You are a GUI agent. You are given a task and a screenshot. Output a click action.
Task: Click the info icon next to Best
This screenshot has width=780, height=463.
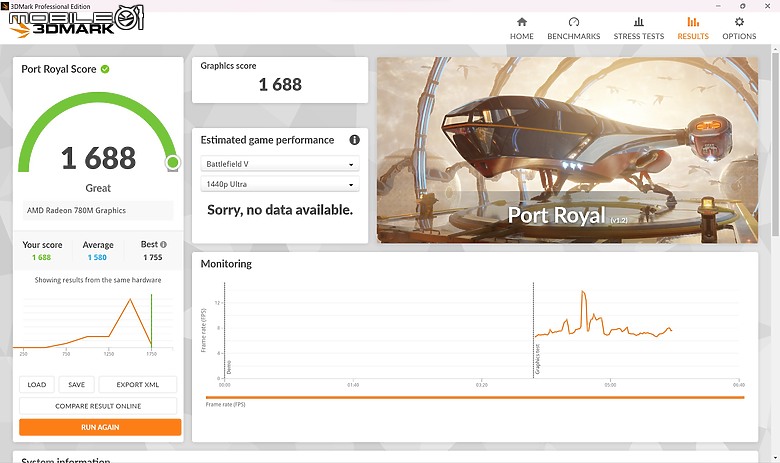click(x=164, y=244)
